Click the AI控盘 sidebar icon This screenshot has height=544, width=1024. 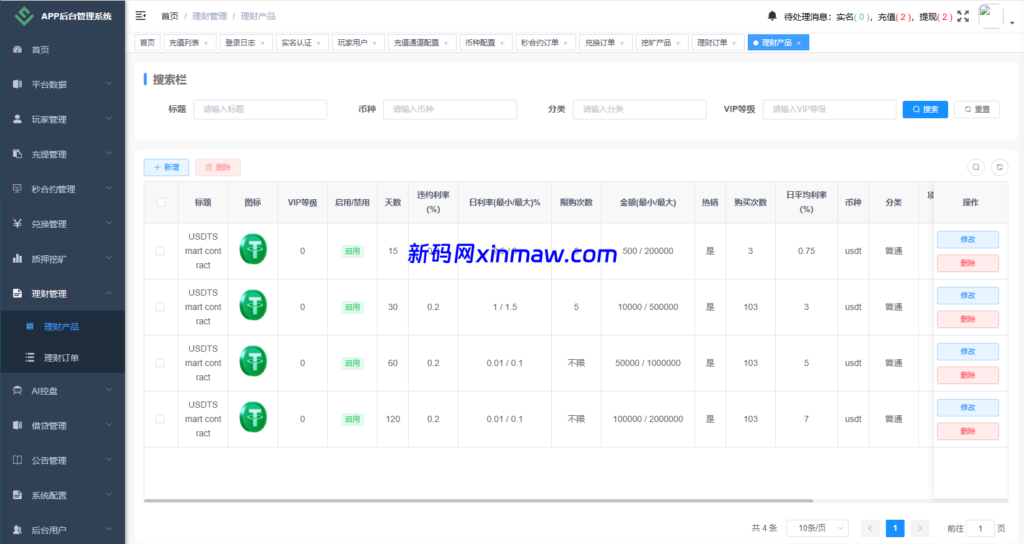coord(18,391)
